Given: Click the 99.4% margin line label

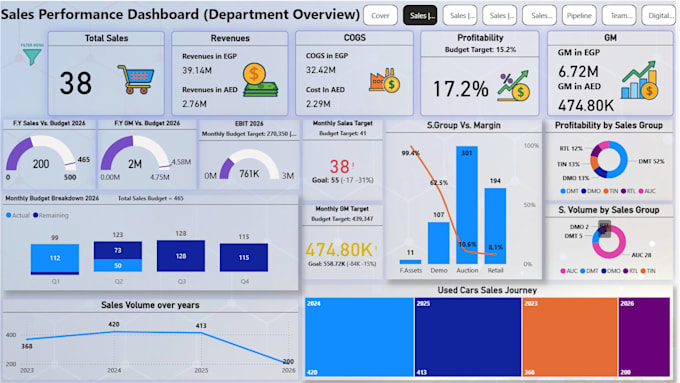Looking at the screenshot, I should [x=410, y=153].
